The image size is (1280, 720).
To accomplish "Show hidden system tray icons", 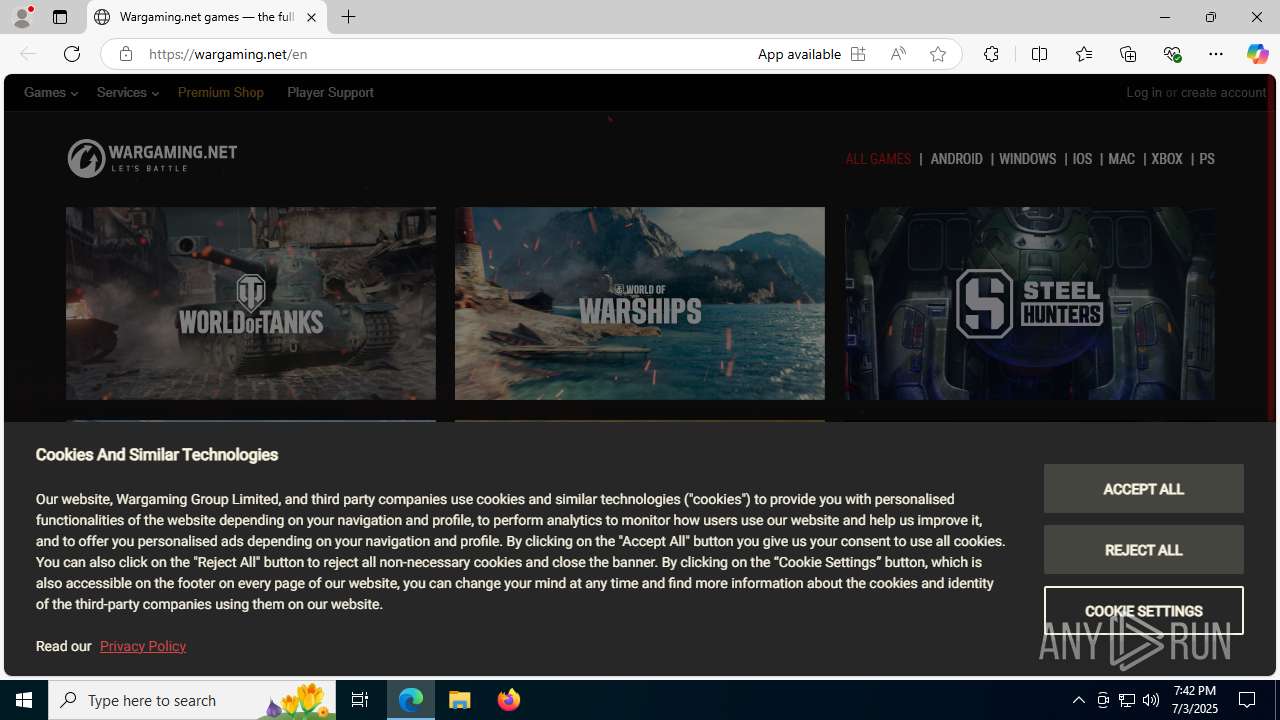I will 1078,700.
